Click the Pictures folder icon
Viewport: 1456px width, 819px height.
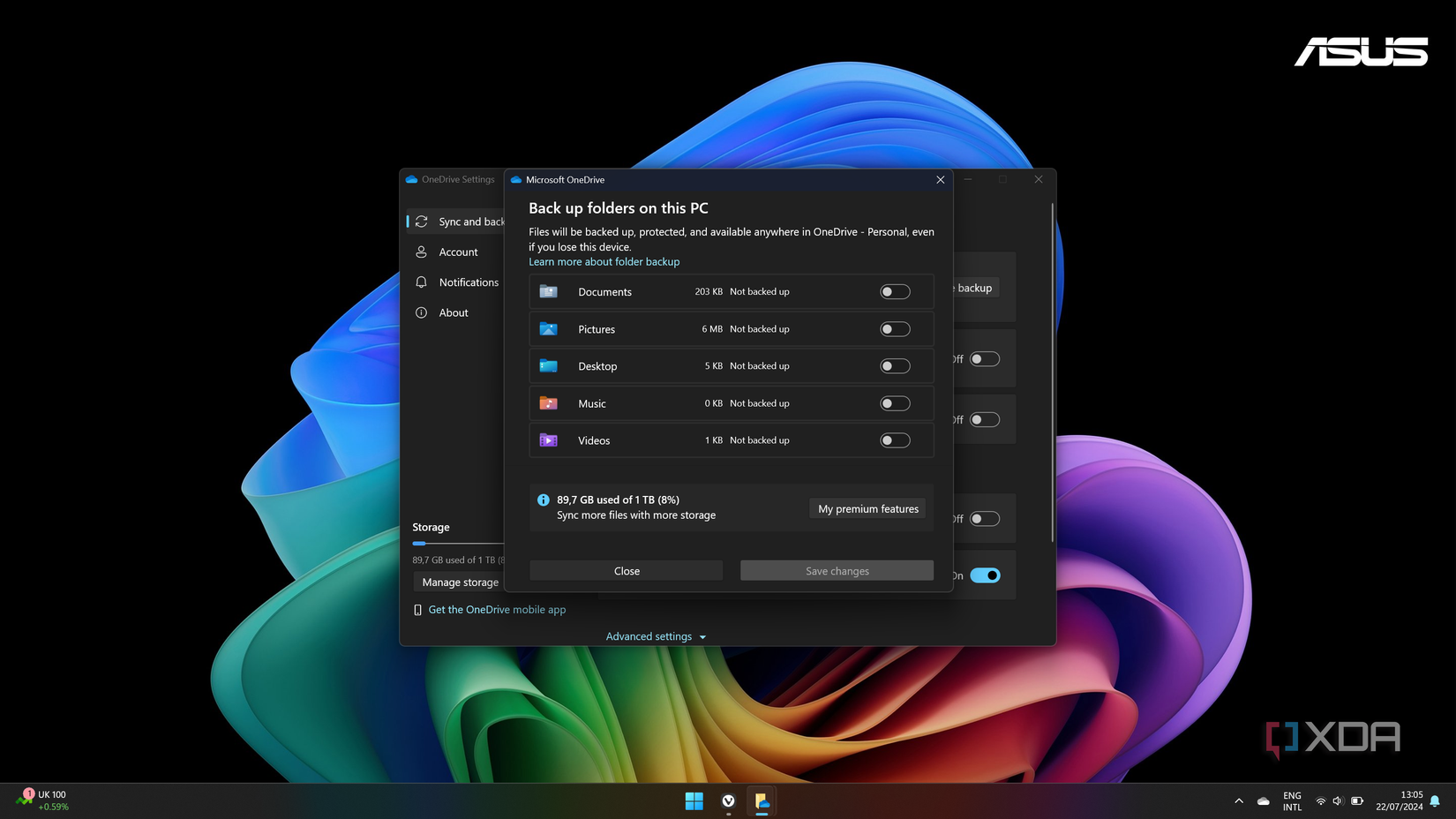pos(548,329)
